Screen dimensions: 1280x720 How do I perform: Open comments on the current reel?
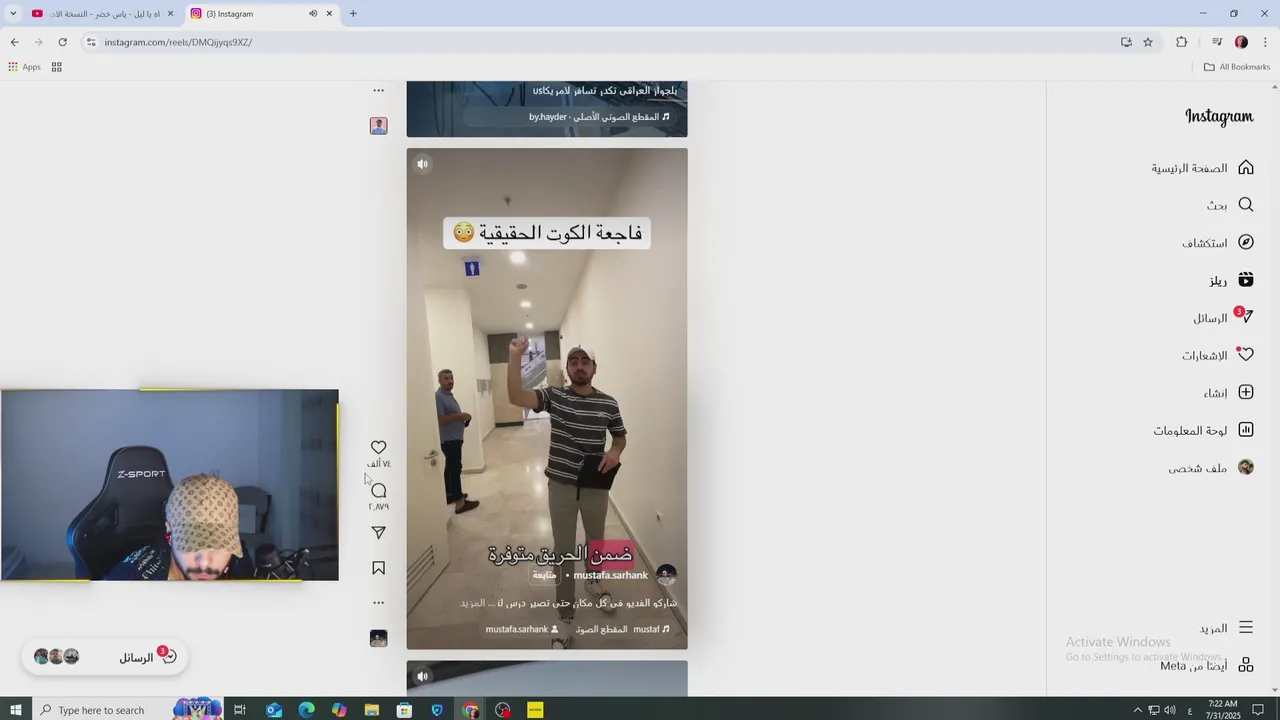click(378, 490)
